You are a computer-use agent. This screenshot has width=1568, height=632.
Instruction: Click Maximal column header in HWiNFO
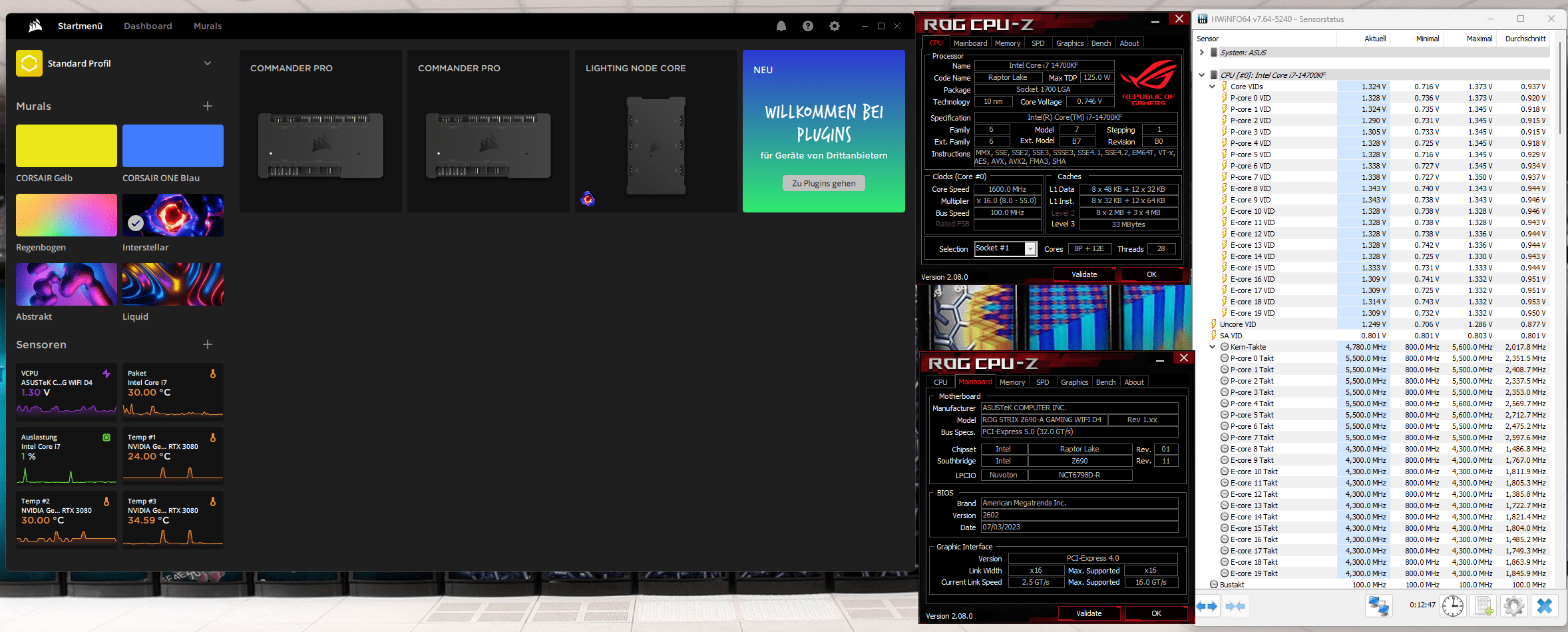(x=1479, y=39)
